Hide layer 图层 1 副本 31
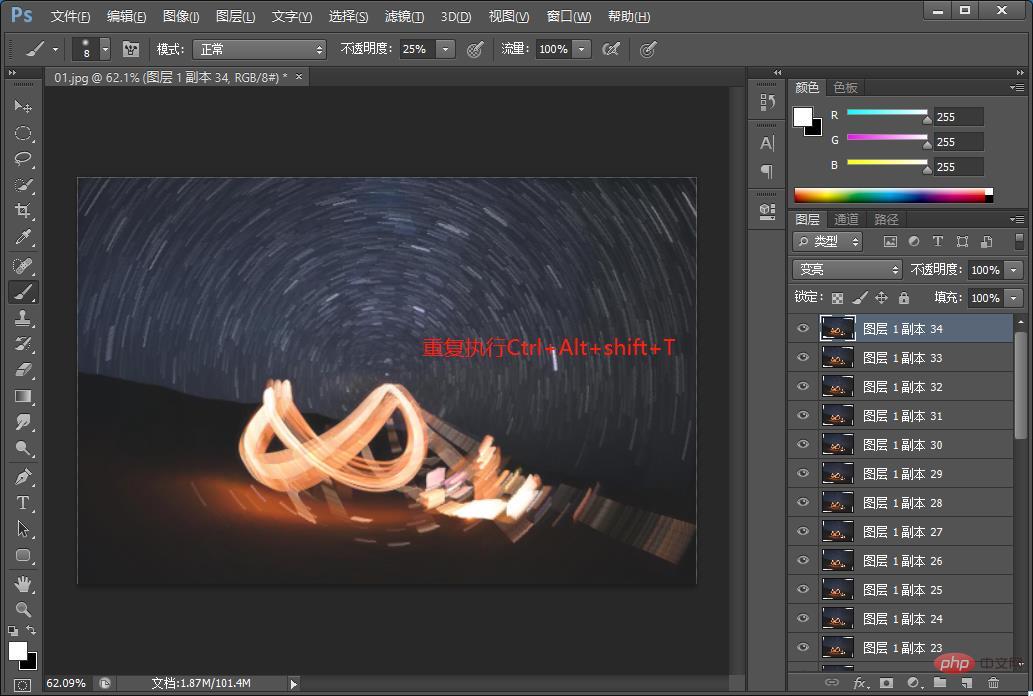 [802, 415]
